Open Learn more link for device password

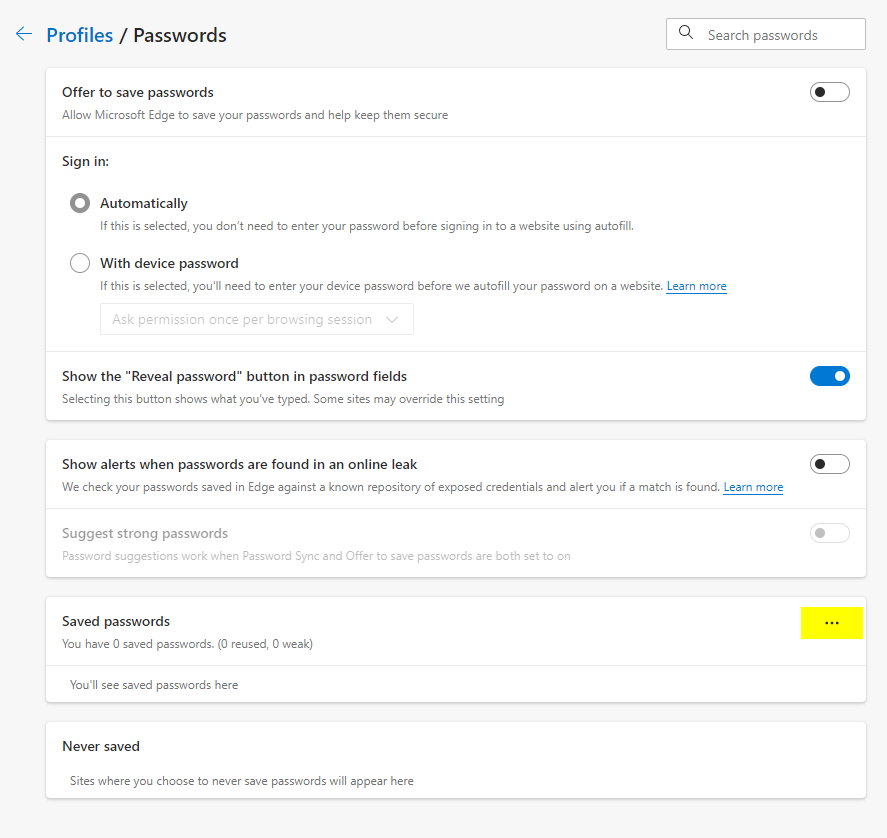tap(696, 286)
